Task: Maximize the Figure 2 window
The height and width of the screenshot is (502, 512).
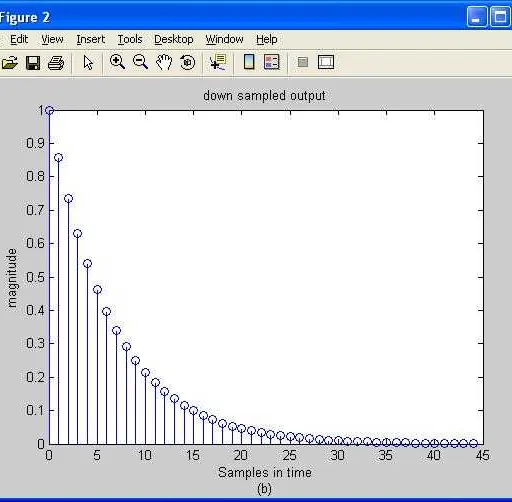Action: click(x=500, y=16)
